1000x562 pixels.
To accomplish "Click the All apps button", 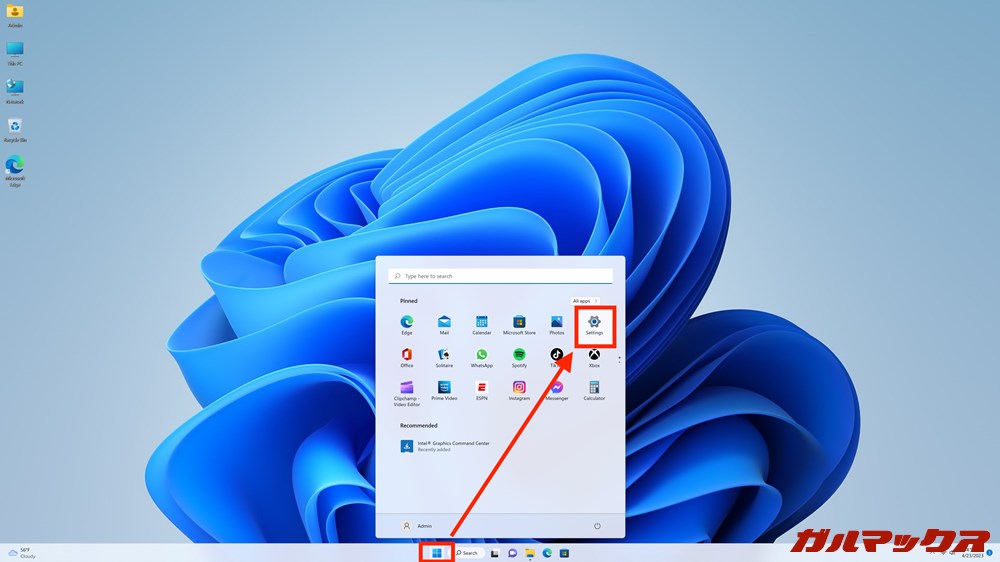I will click(584, 300).
